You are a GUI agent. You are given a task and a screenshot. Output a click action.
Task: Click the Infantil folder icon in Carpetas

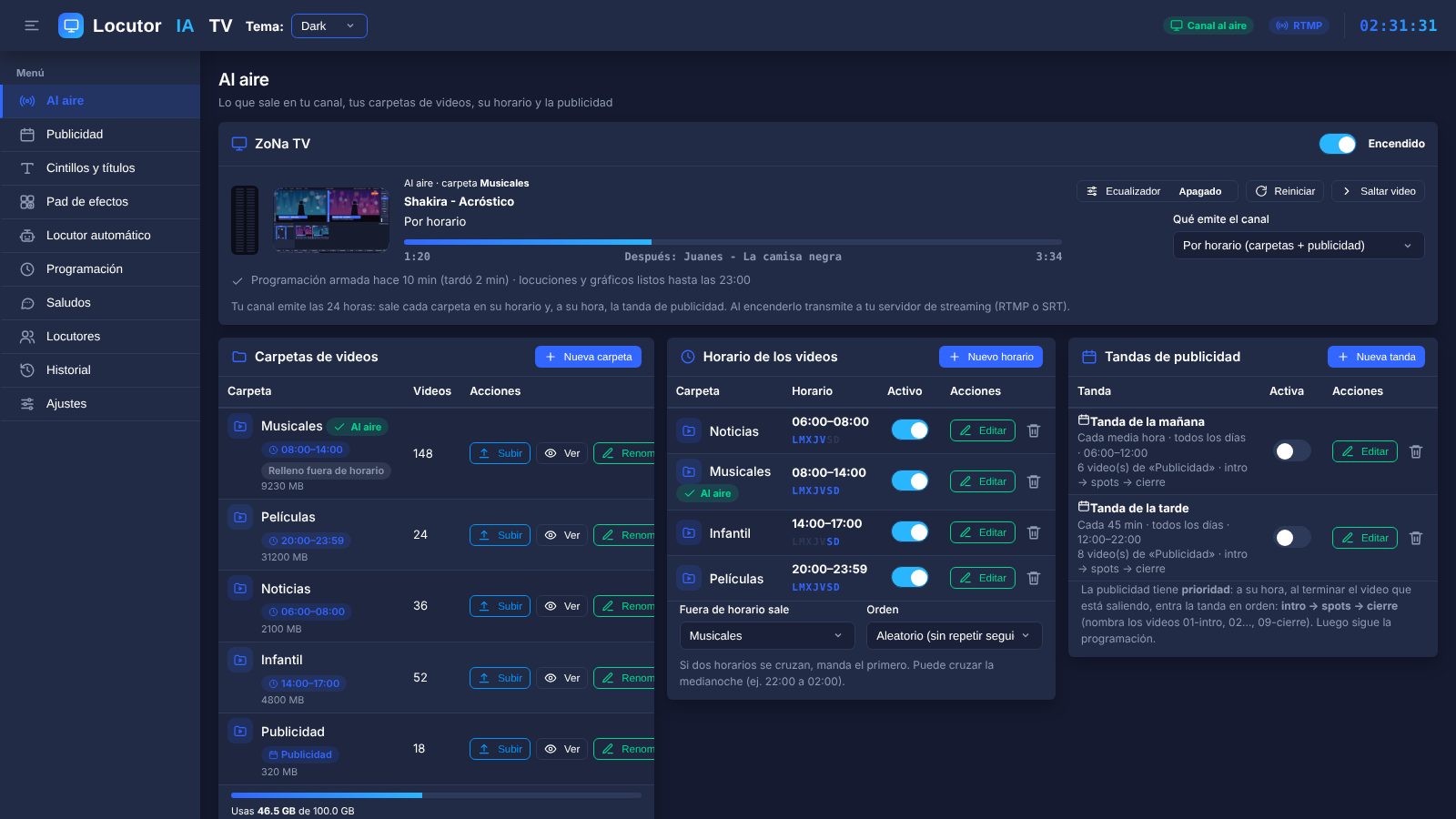[240, 660]
